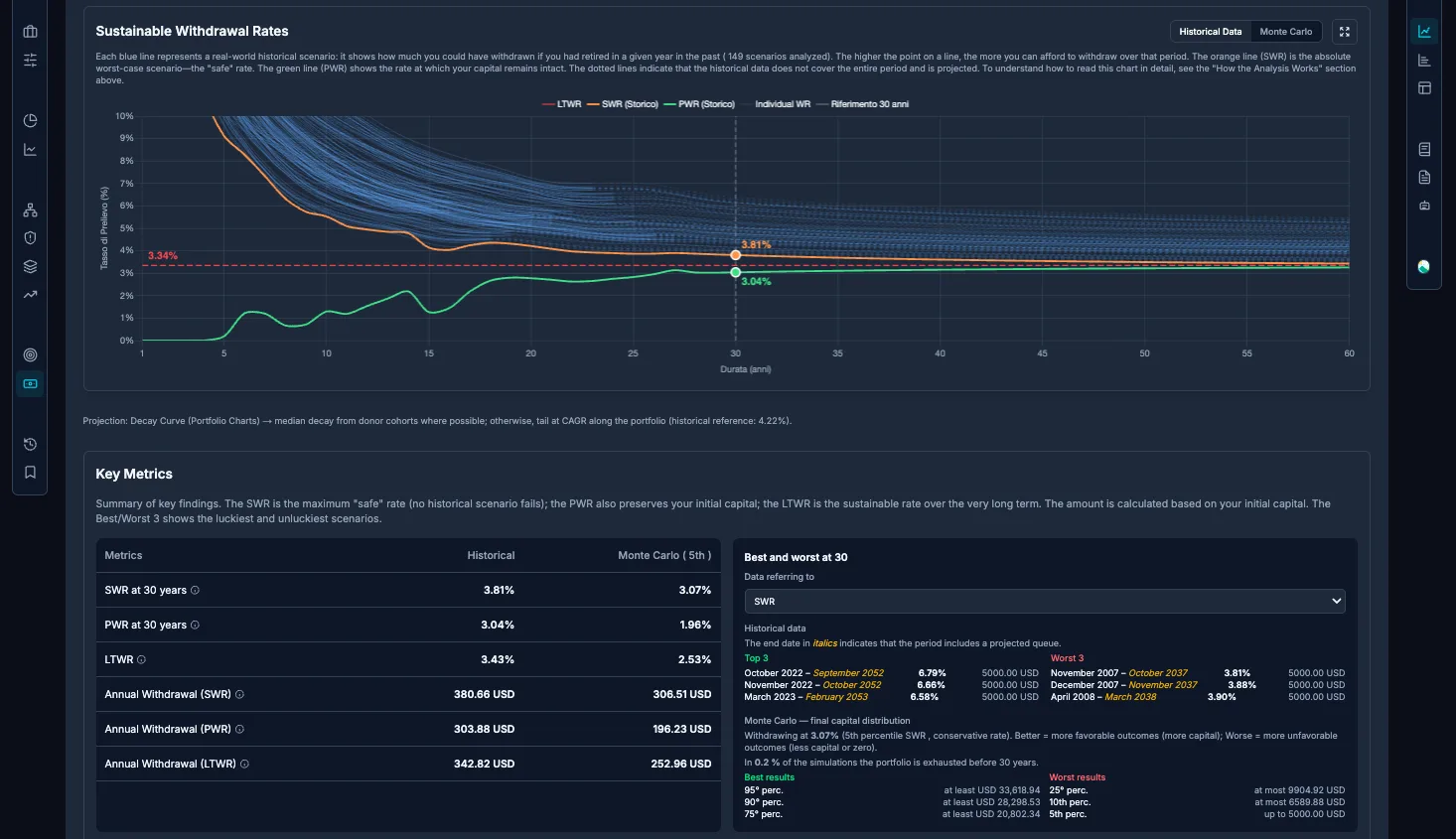The image size is (1456, 839).
Task: Click the 1.96% Monte Carlo PWR value
Action: pos(695,626)
